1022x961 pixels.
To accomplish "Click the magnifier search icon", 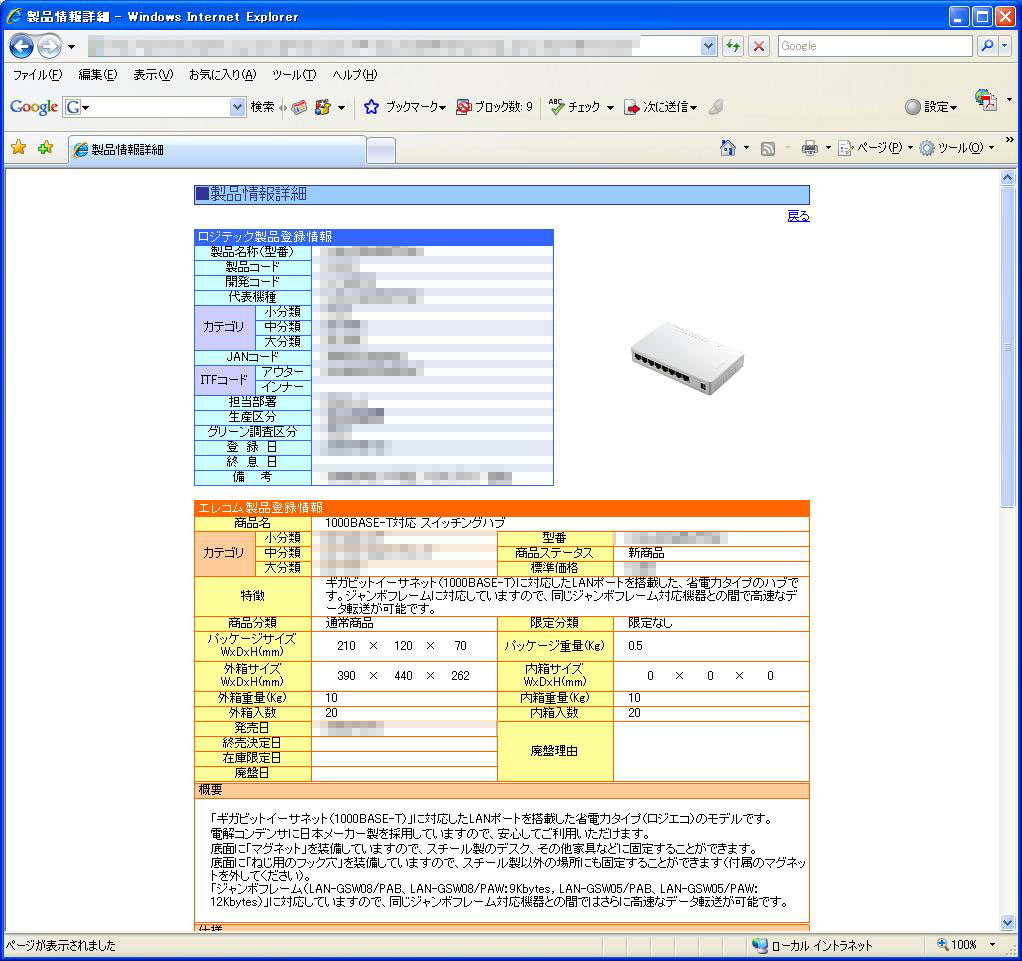I will [x=987, y=46].
